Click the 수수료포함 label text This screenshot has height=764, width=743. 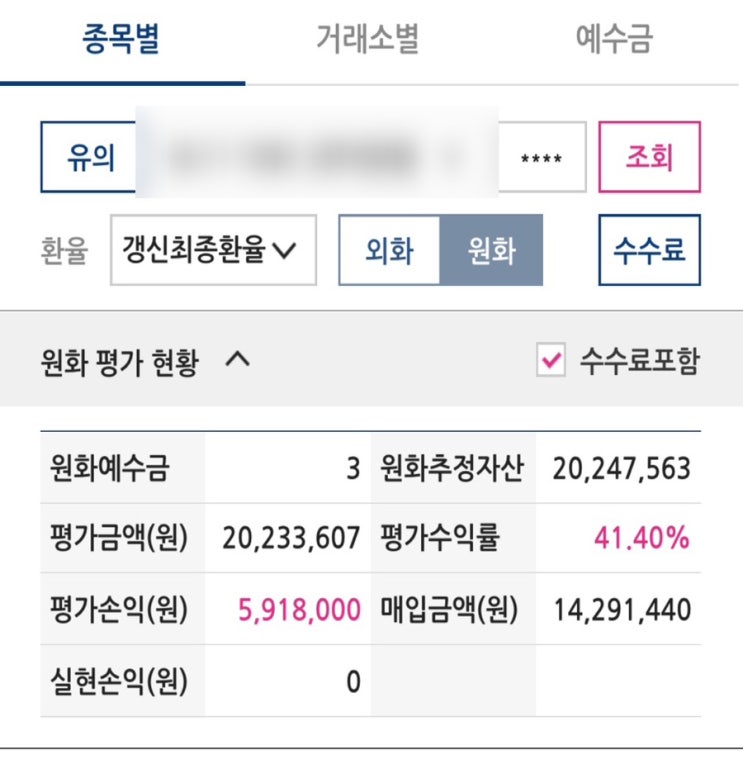(639, 361)
